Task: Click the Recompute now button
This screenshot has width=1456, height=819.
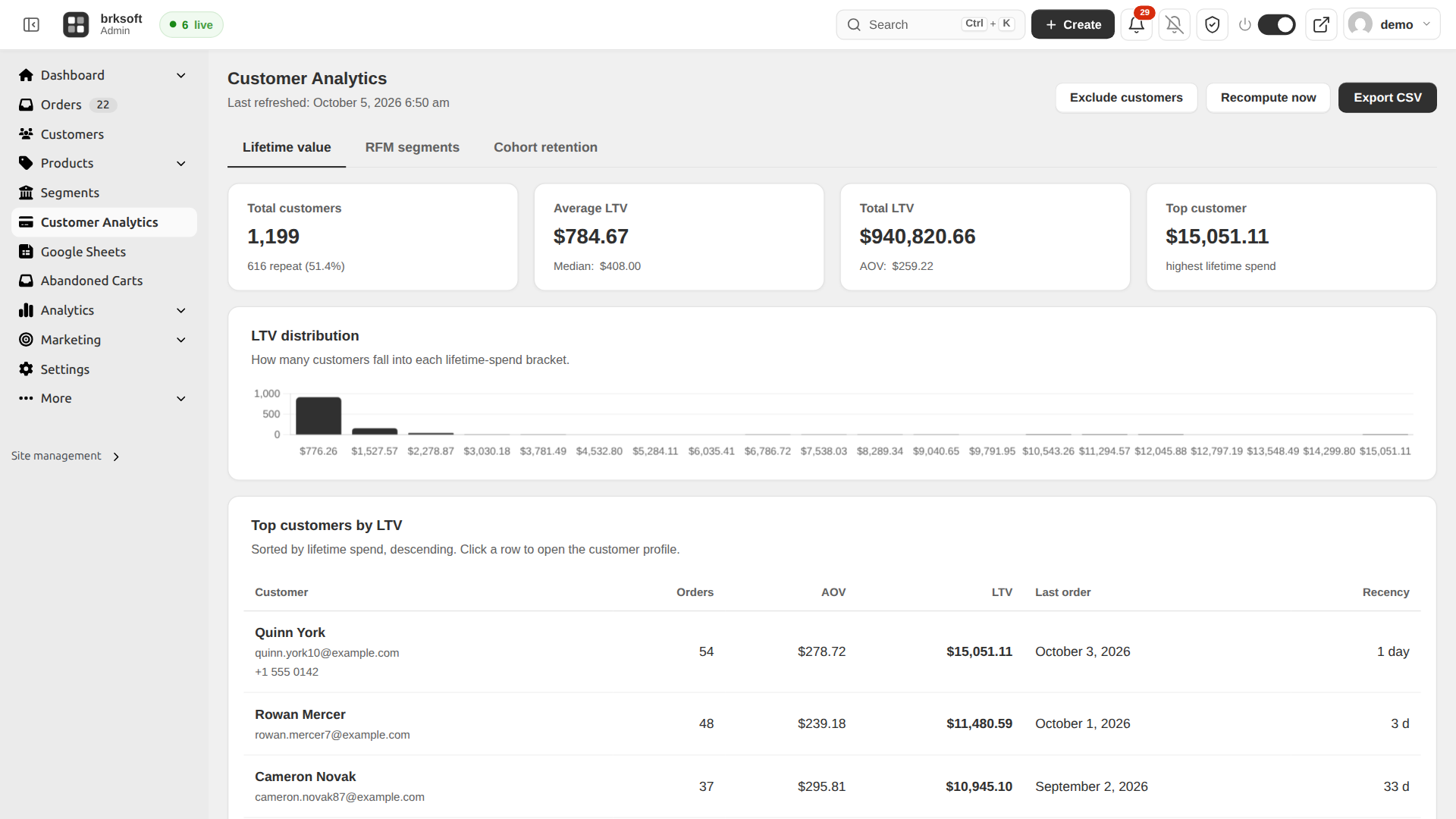Action: pos(1268,98)
